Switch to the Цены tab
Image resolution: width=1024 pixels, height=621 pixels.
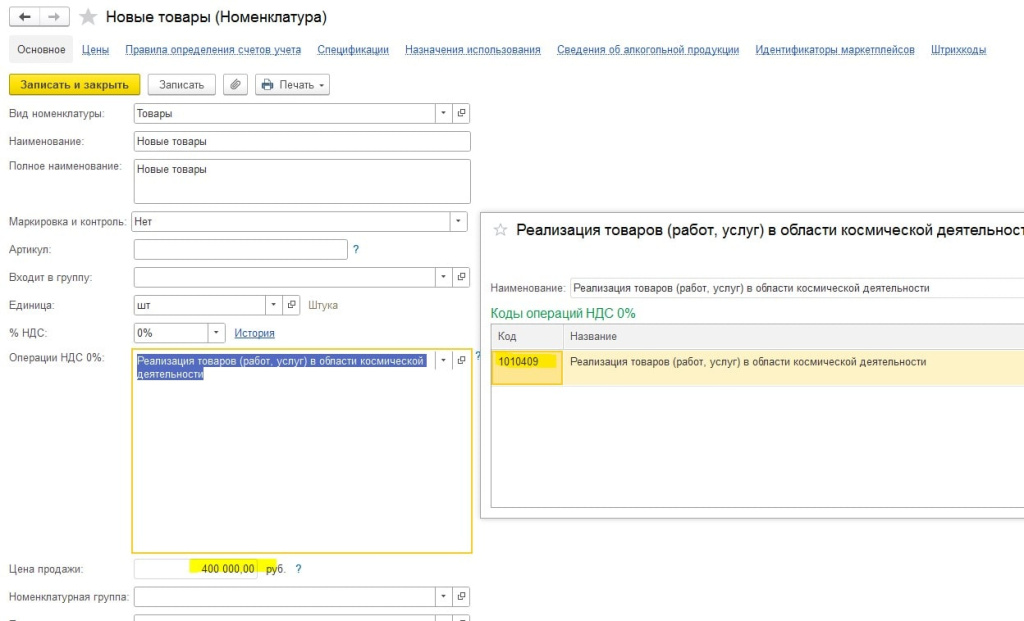(x=95, y=50)
